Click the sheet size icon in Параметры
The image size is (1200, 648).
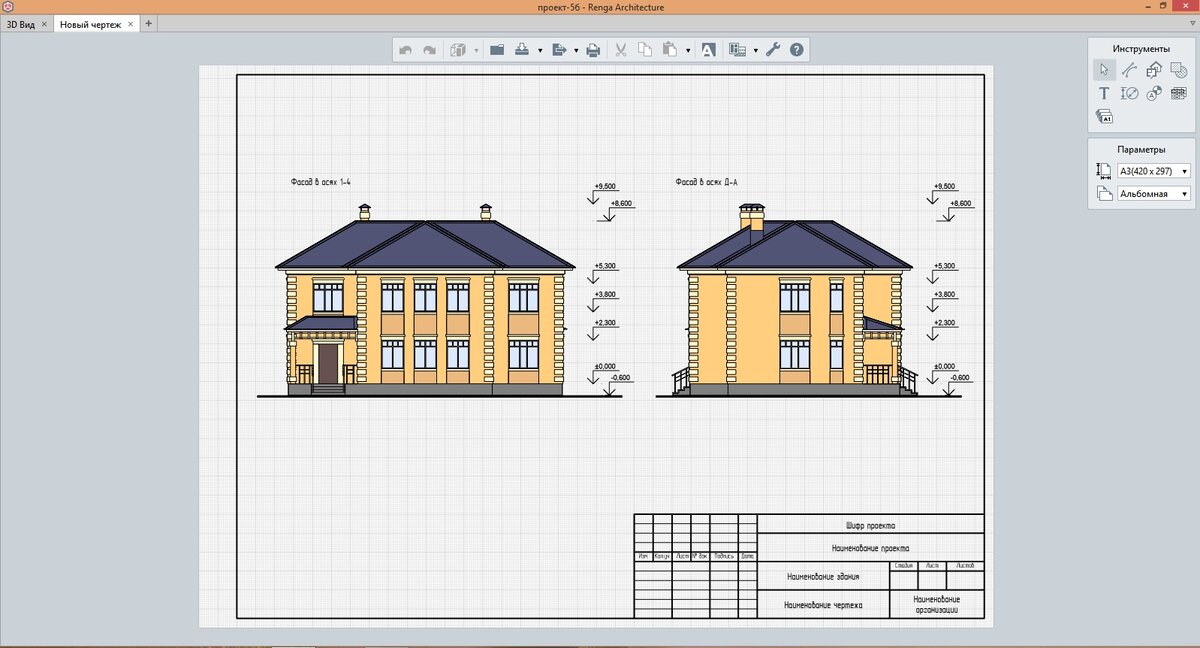coord(1104,171)
